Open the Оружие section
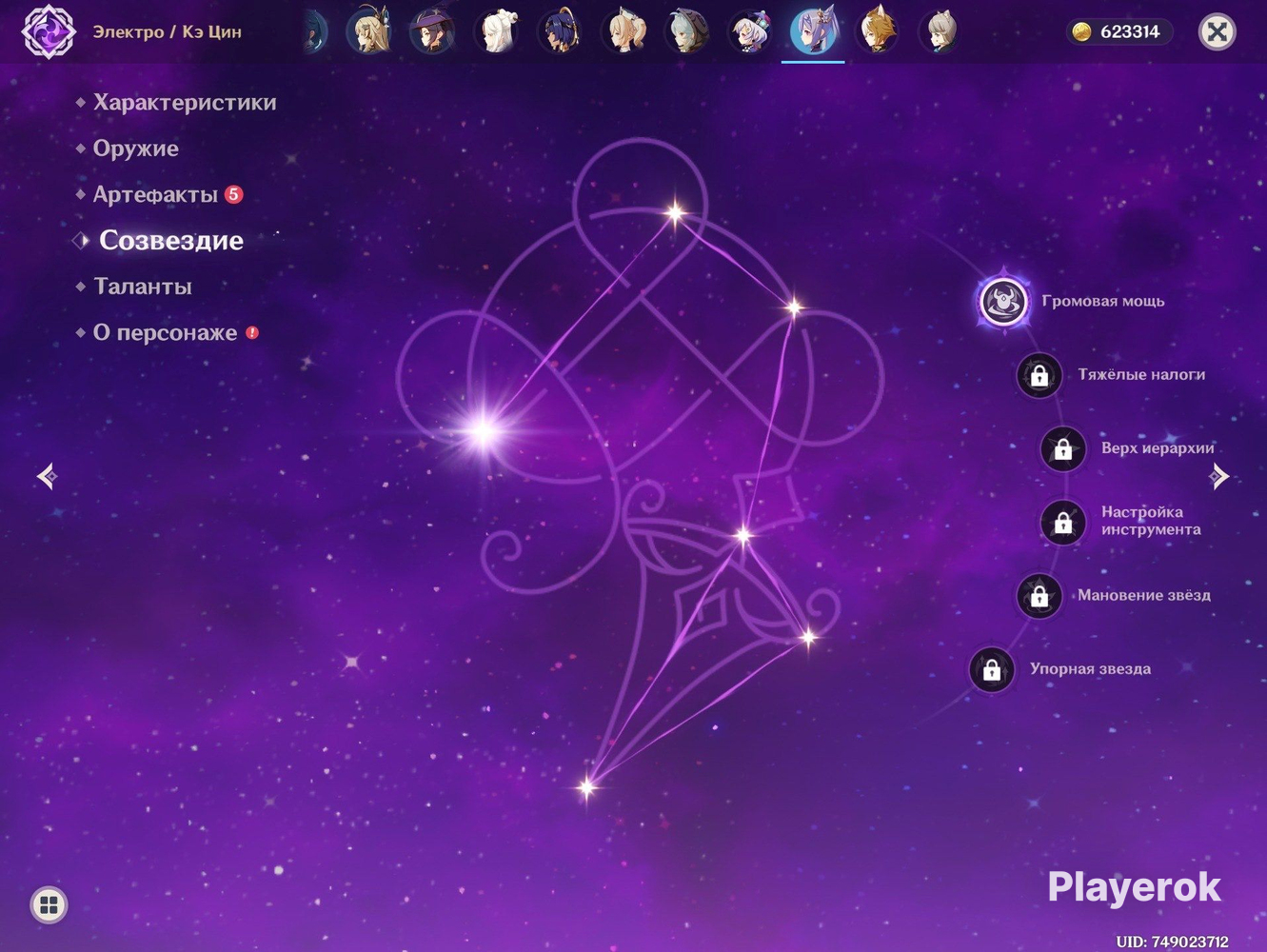This screenshot has height=952, width=1267. [x=136, y=149]
